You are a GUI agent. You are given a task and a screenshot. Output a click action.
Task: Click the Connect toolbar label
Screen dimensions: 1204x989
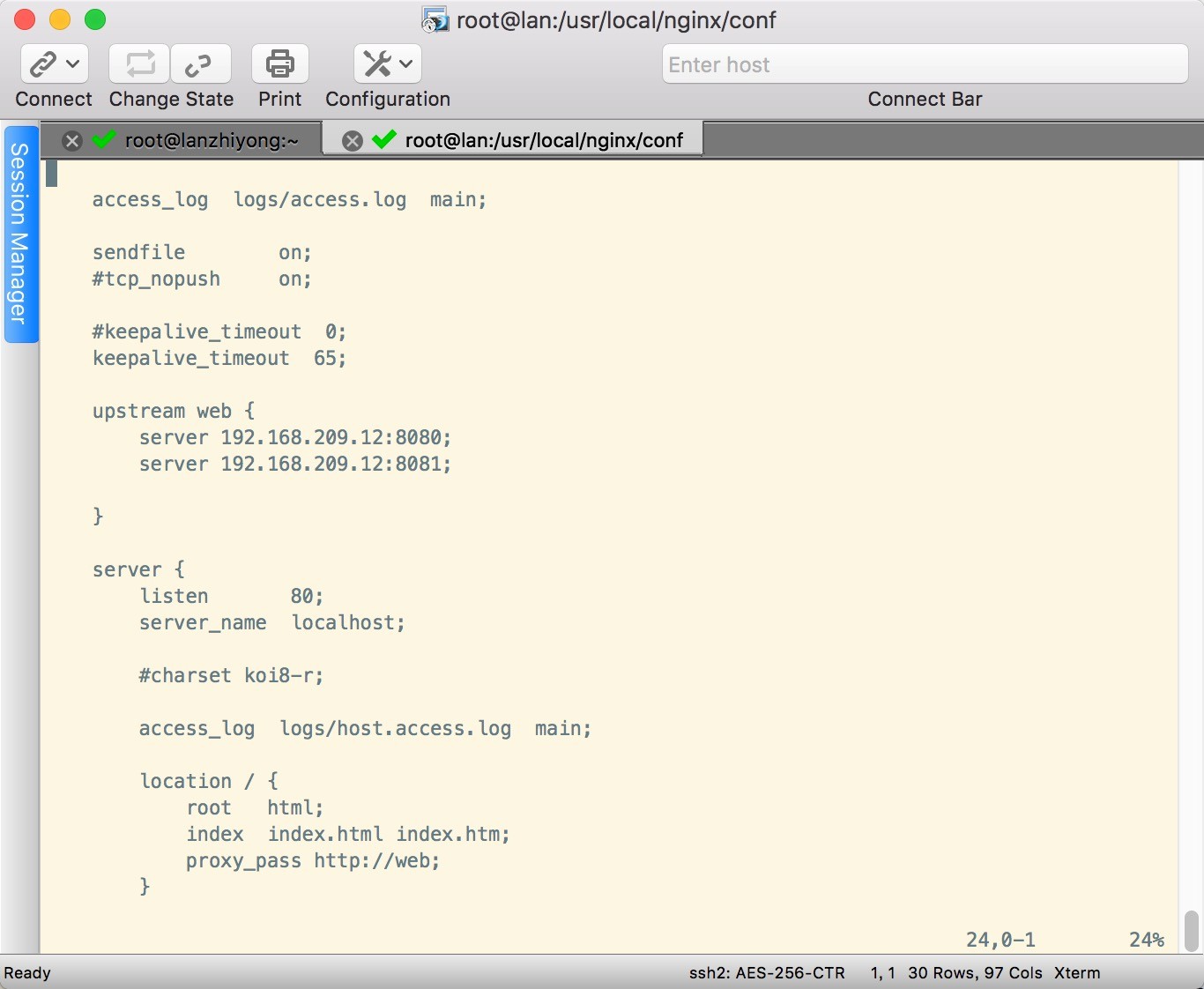coord(54,100)
